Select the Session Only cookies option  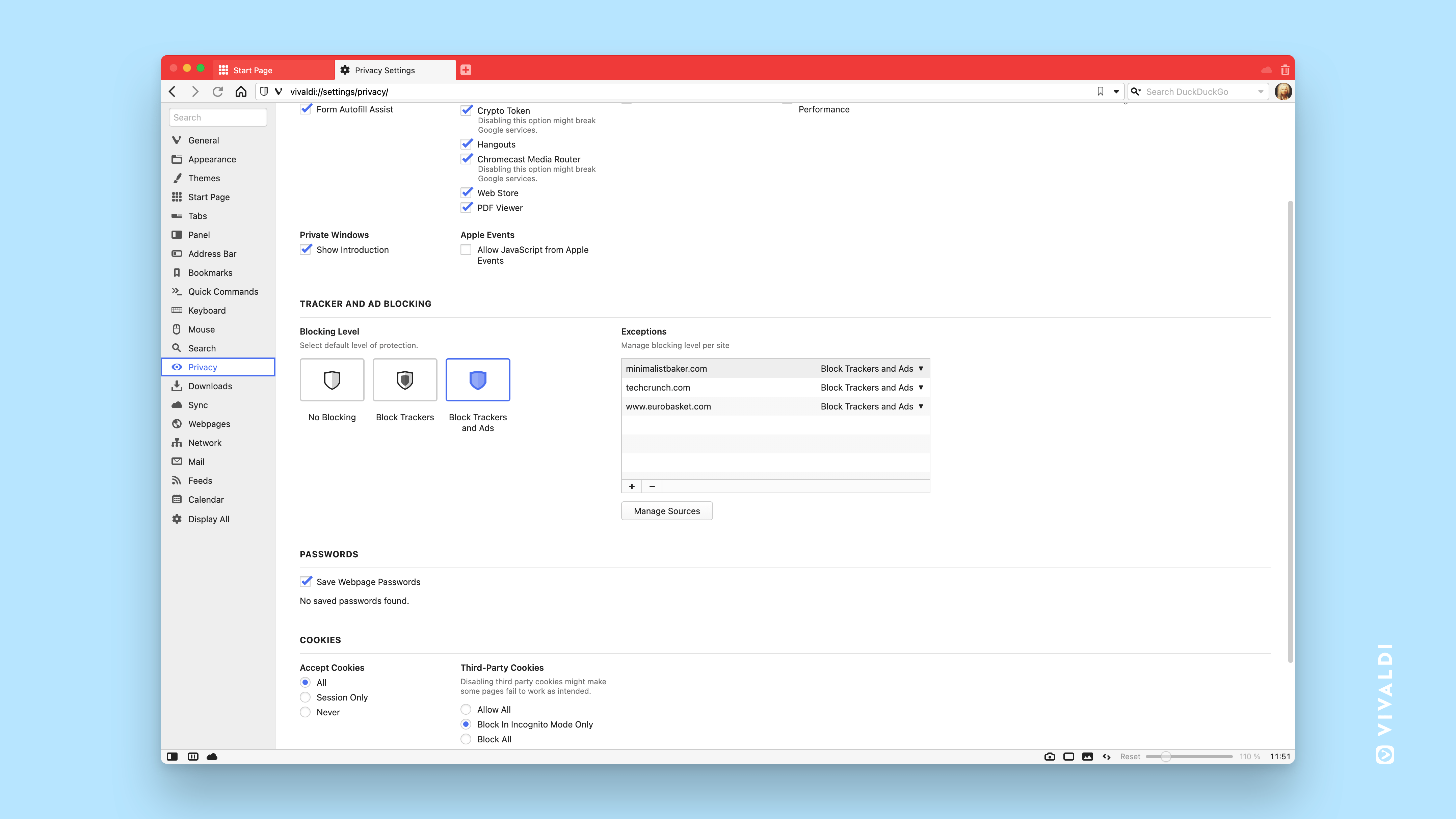coord(305,697)
